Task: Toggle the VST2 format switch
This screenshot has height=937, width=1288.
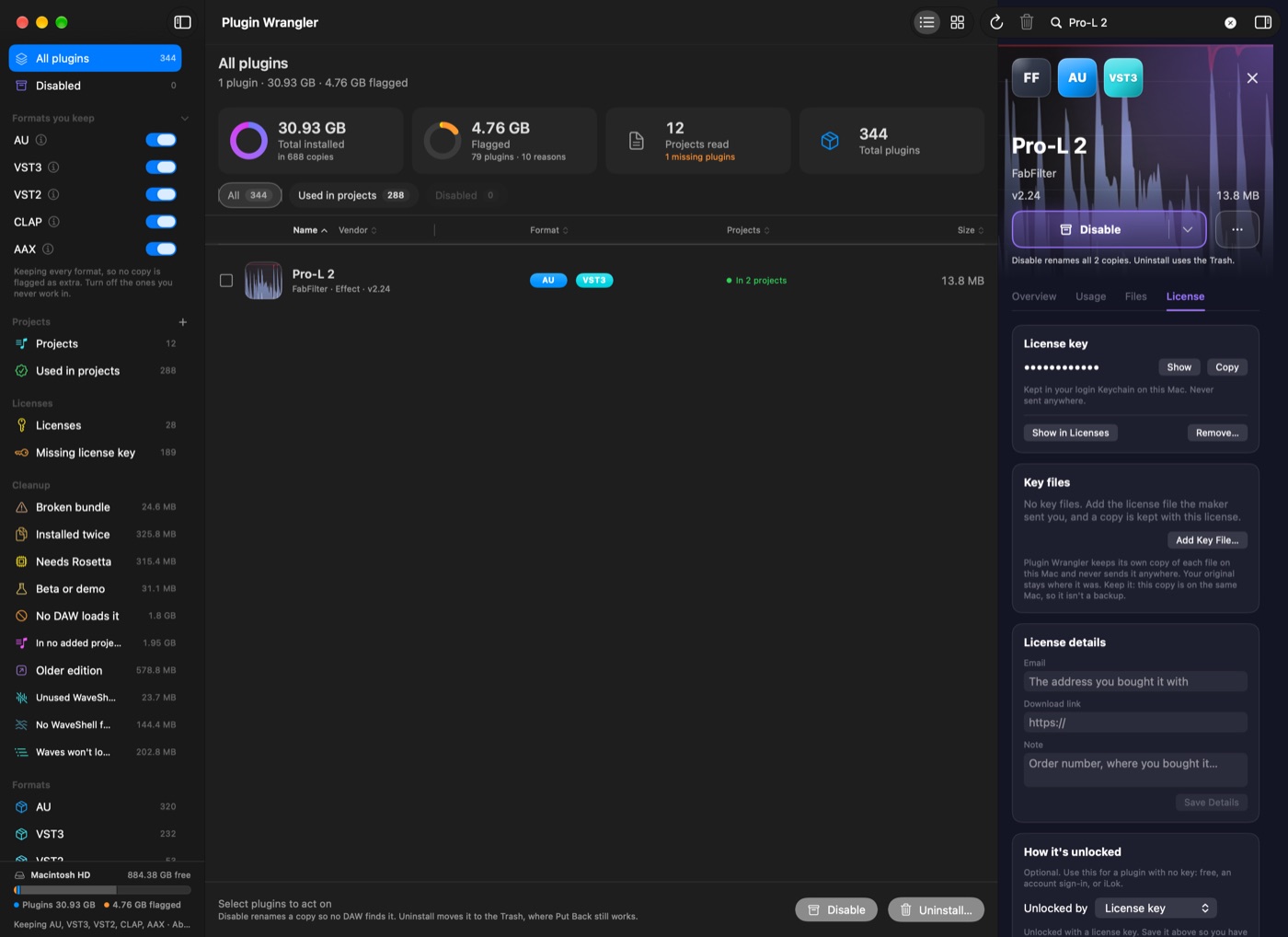Action: (x=161, y=194)
